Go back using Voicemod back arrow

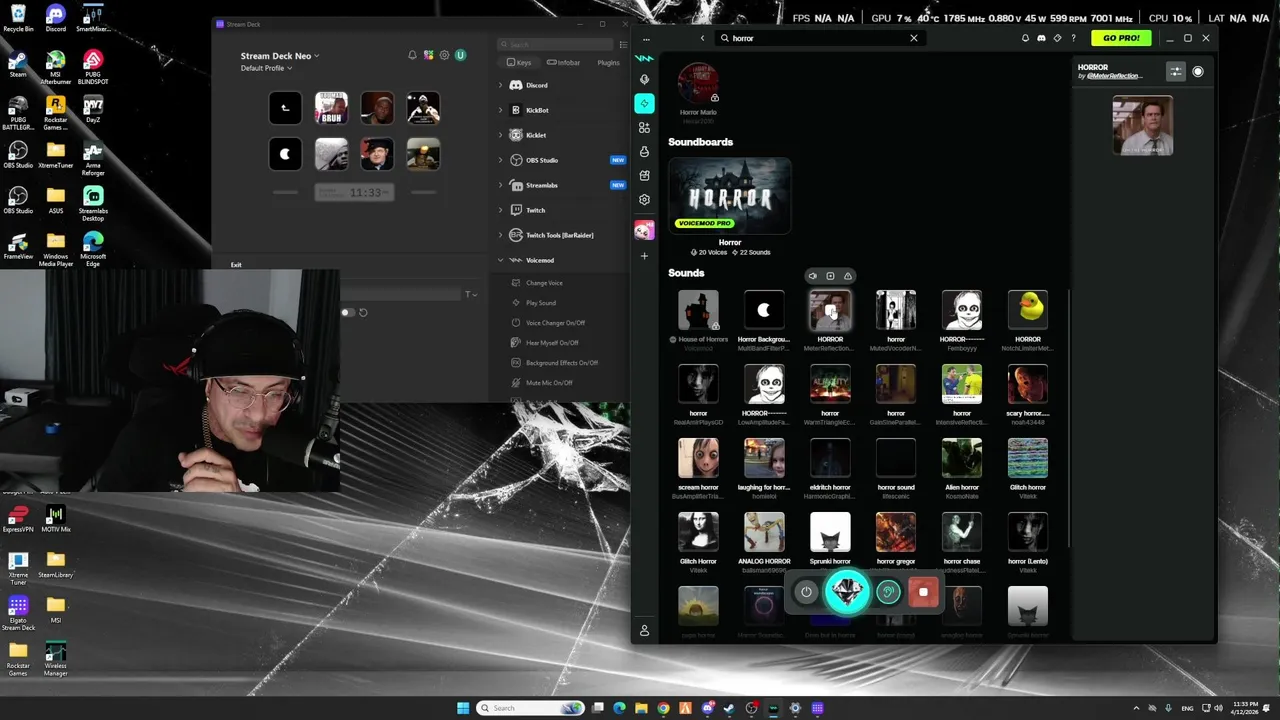(x=702, y=38)
